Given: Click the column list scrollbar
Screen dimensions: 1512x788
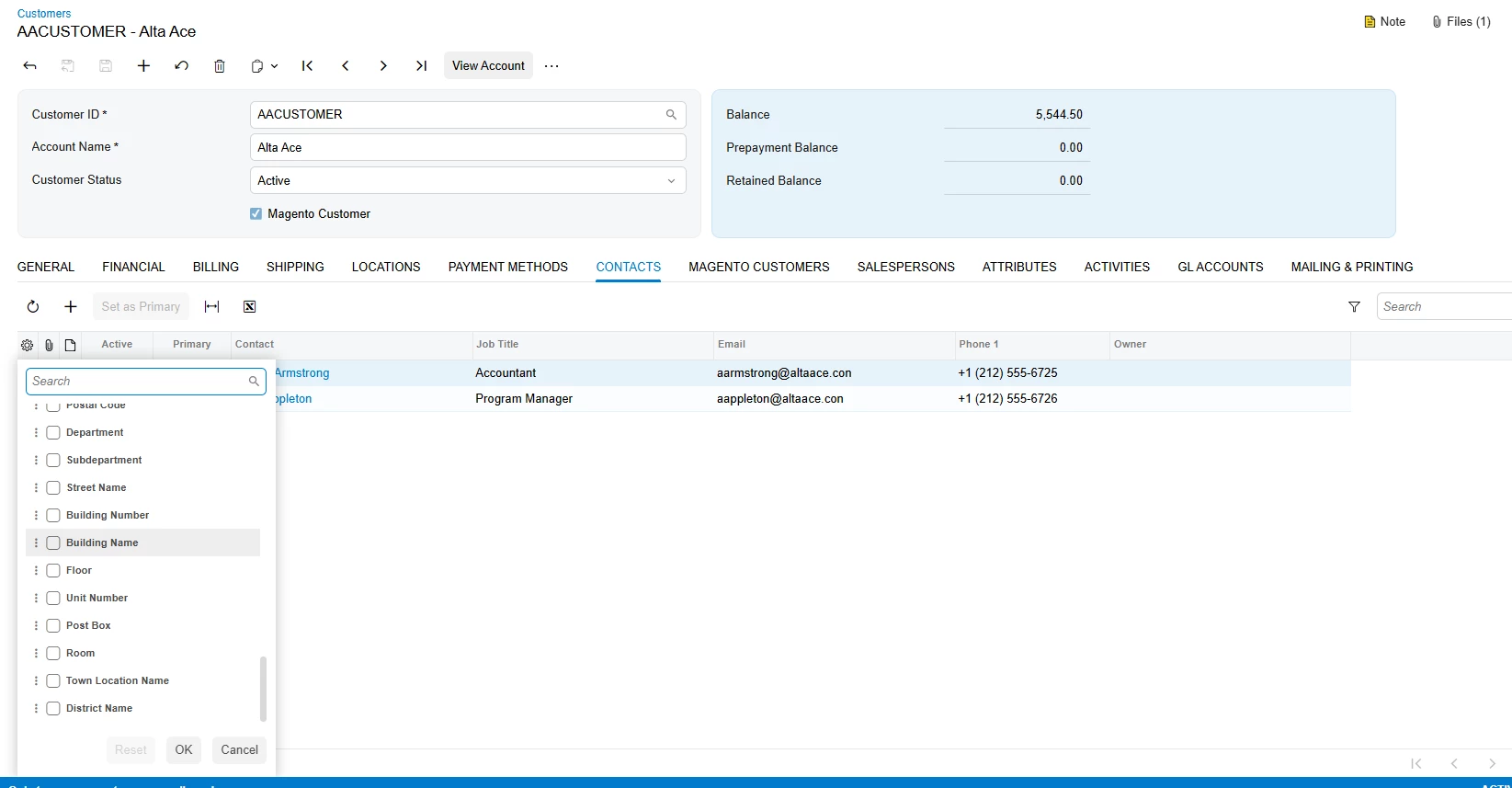Looking at the screenshot, I should pyautogui.click(x=263, y=689).
